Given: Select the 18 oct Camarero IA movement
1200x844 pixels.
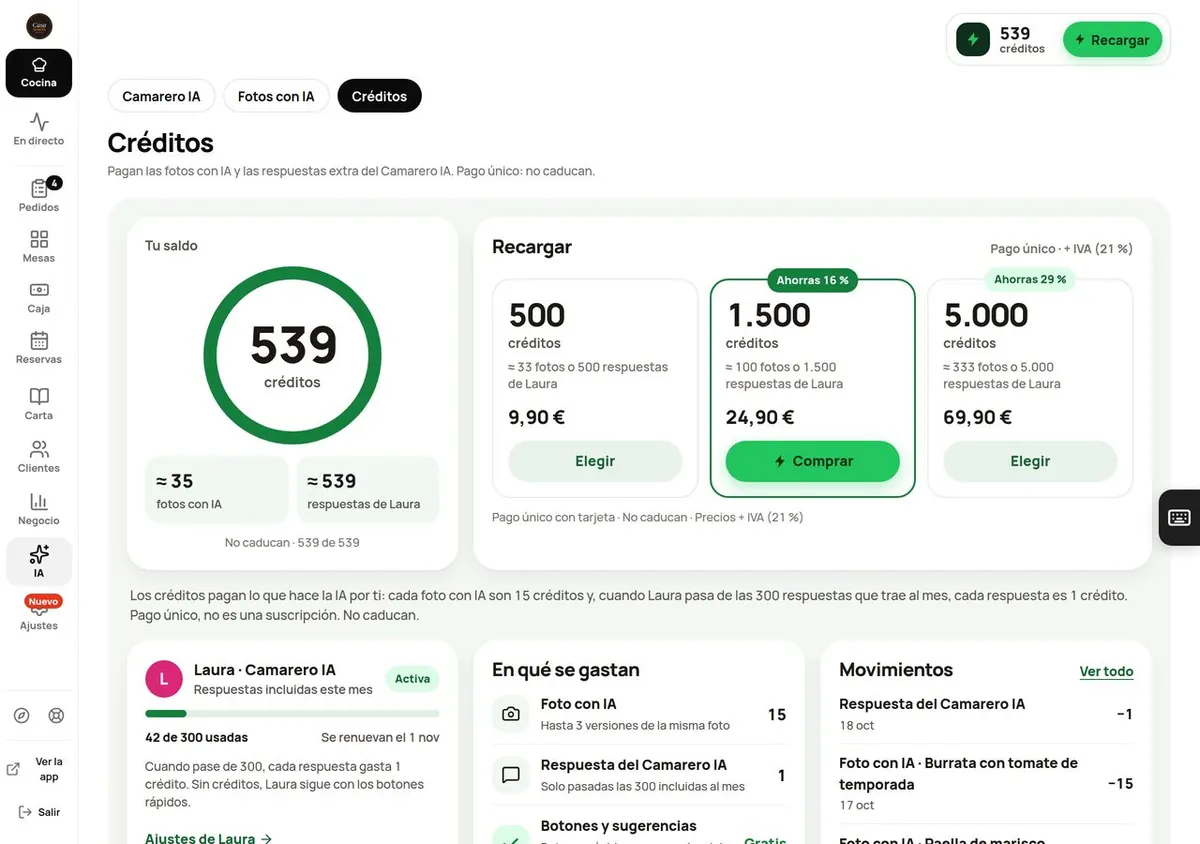Looking at the screenshot, I should click(986, 714).
